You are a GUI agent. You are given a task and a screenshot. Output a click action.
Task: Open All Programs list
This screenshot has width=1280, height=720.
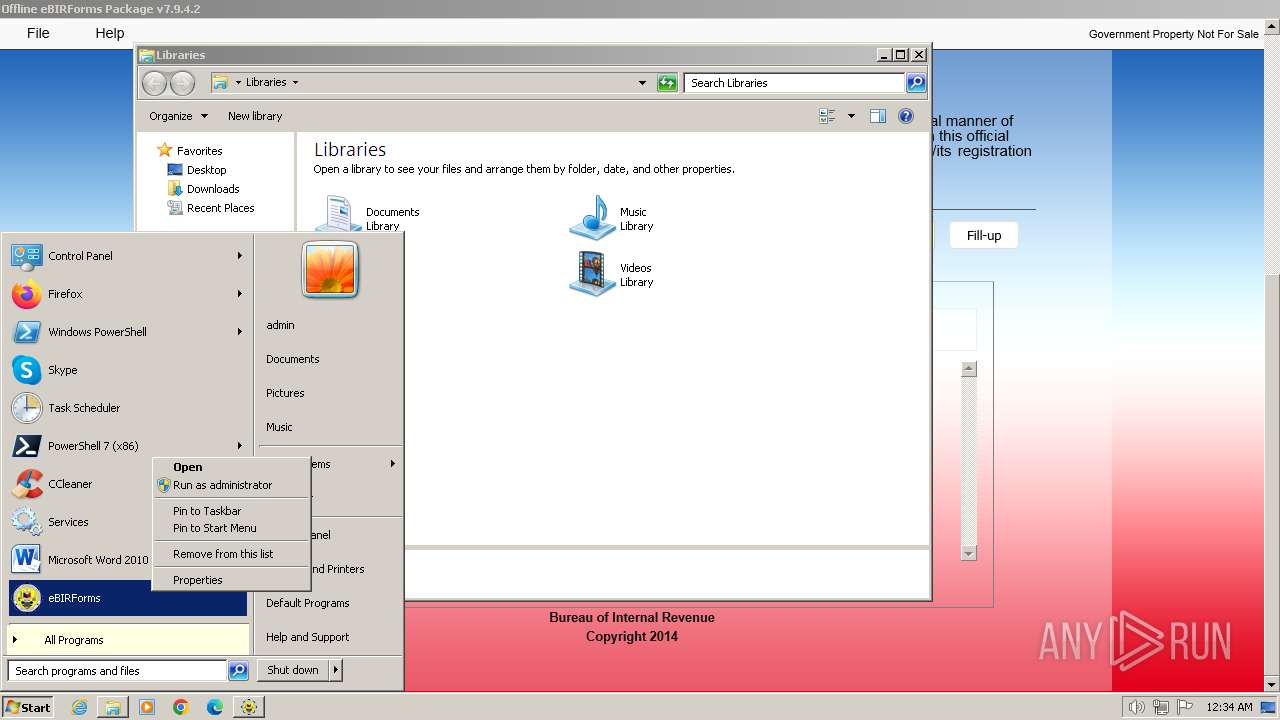[128, 640]
